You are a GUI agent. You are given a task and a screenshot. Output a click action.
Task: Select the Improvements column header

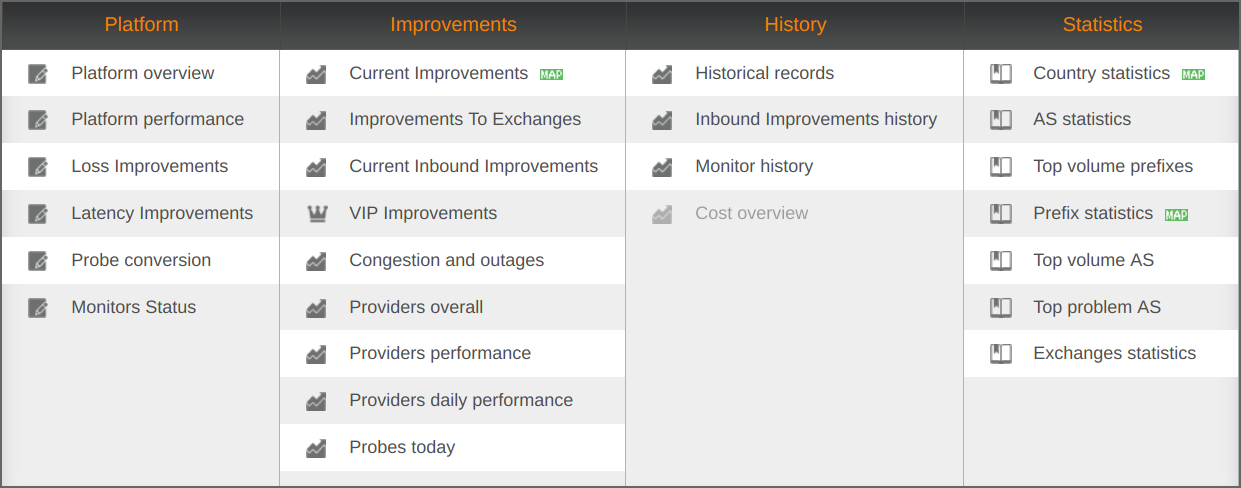[453, 25]
